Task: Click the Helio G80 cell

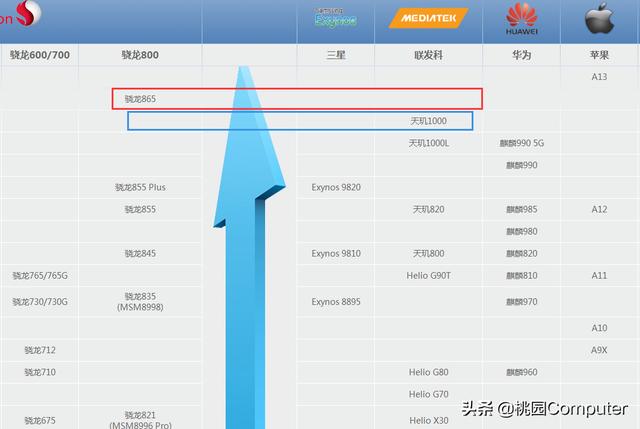Action: tap(429, 372)
